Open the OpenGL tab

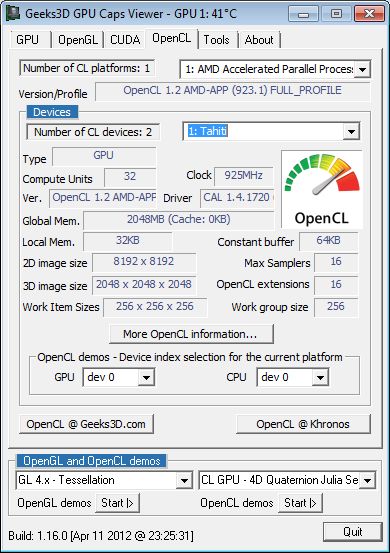coord(78,40)
